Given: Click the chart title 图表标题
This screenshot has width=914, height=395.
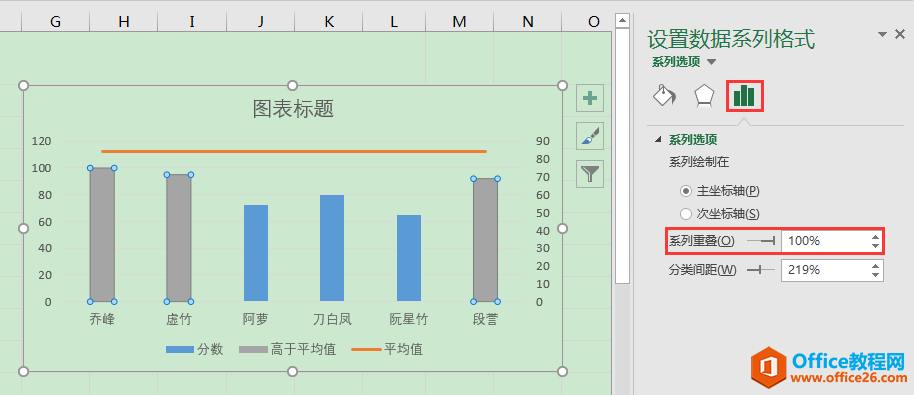Looking at the screenshot, I should pyautogui.click(x=293, y=108).
